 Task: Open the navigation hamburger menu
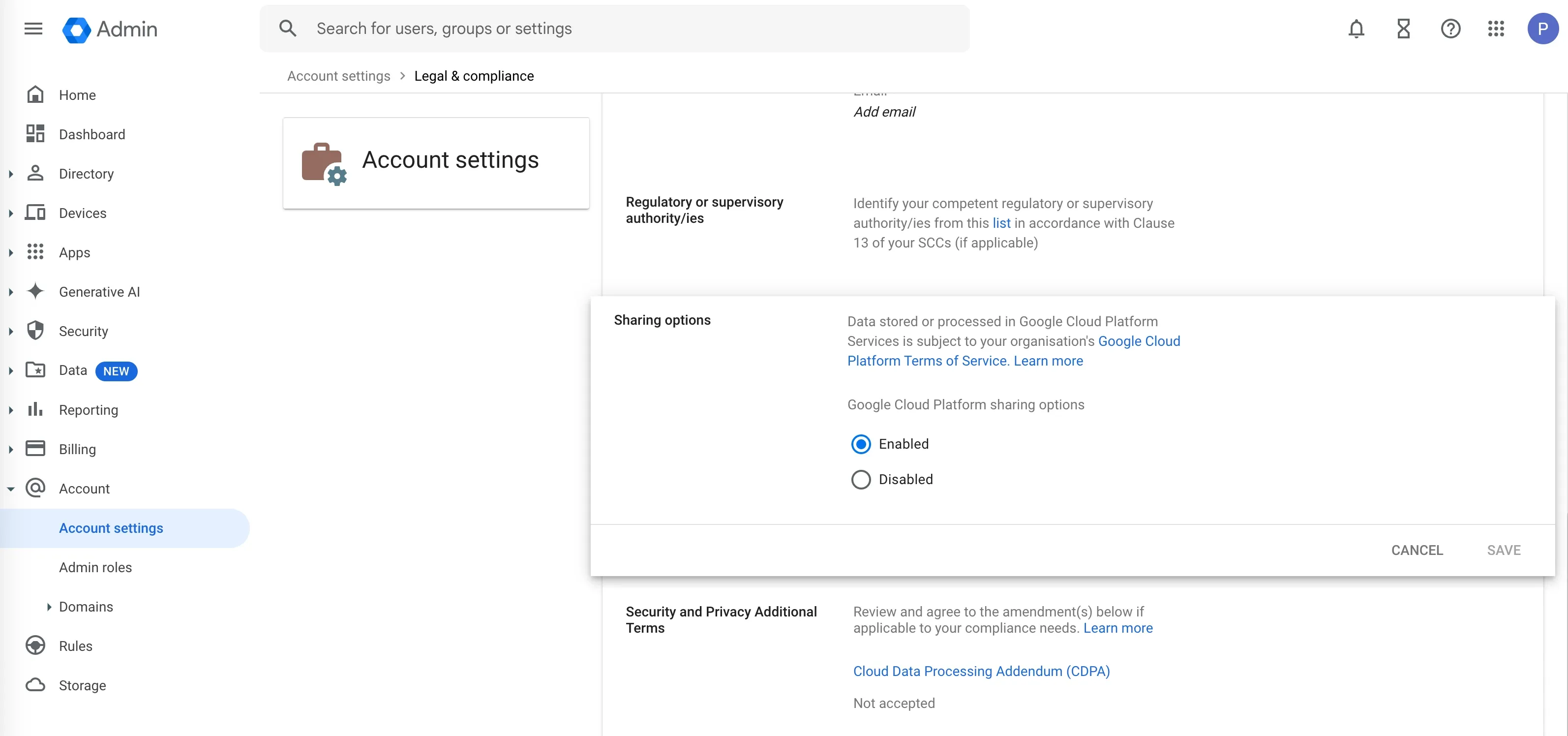[x=33, y=29]
